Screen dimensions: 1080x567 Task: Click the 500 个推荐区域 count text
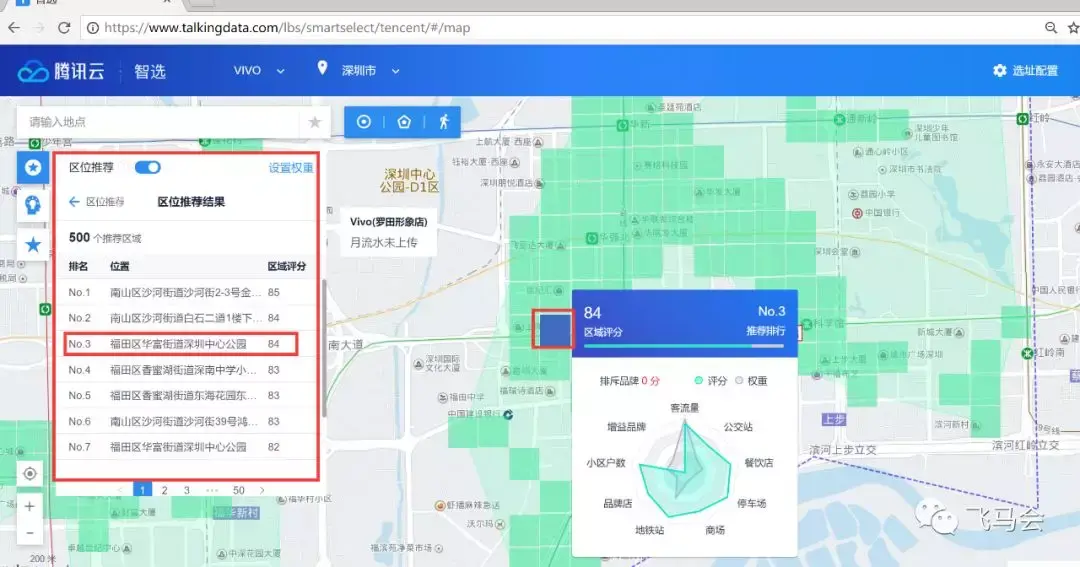[x=105, y=238]
